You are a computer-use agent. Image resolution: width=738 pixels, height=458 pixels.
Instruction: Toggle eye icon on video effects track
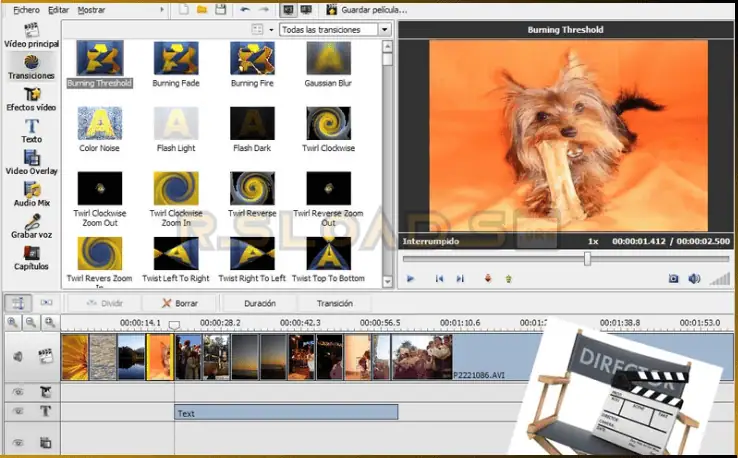18,392
